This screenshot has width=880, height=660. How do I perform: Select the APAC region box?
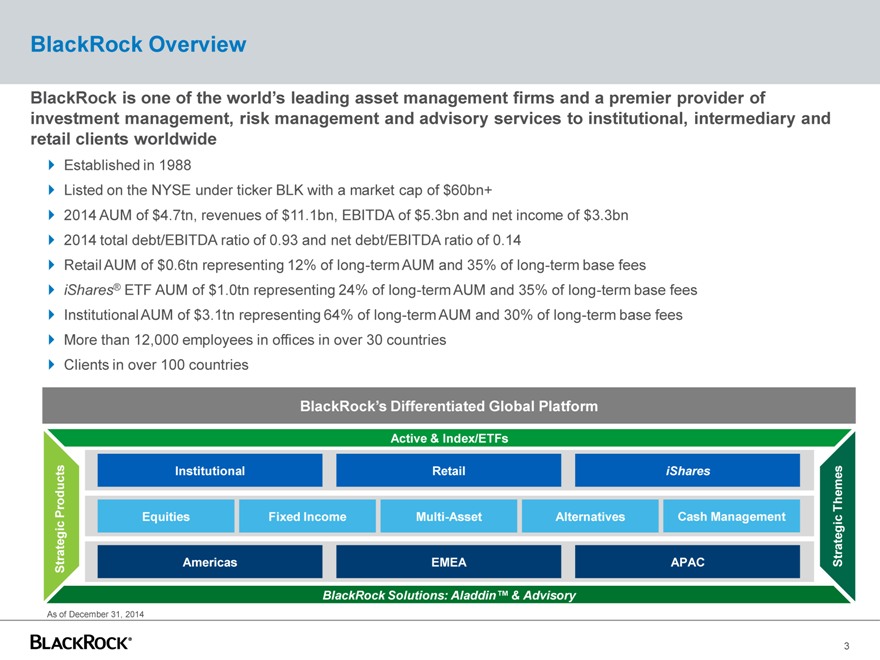[687, 562]
